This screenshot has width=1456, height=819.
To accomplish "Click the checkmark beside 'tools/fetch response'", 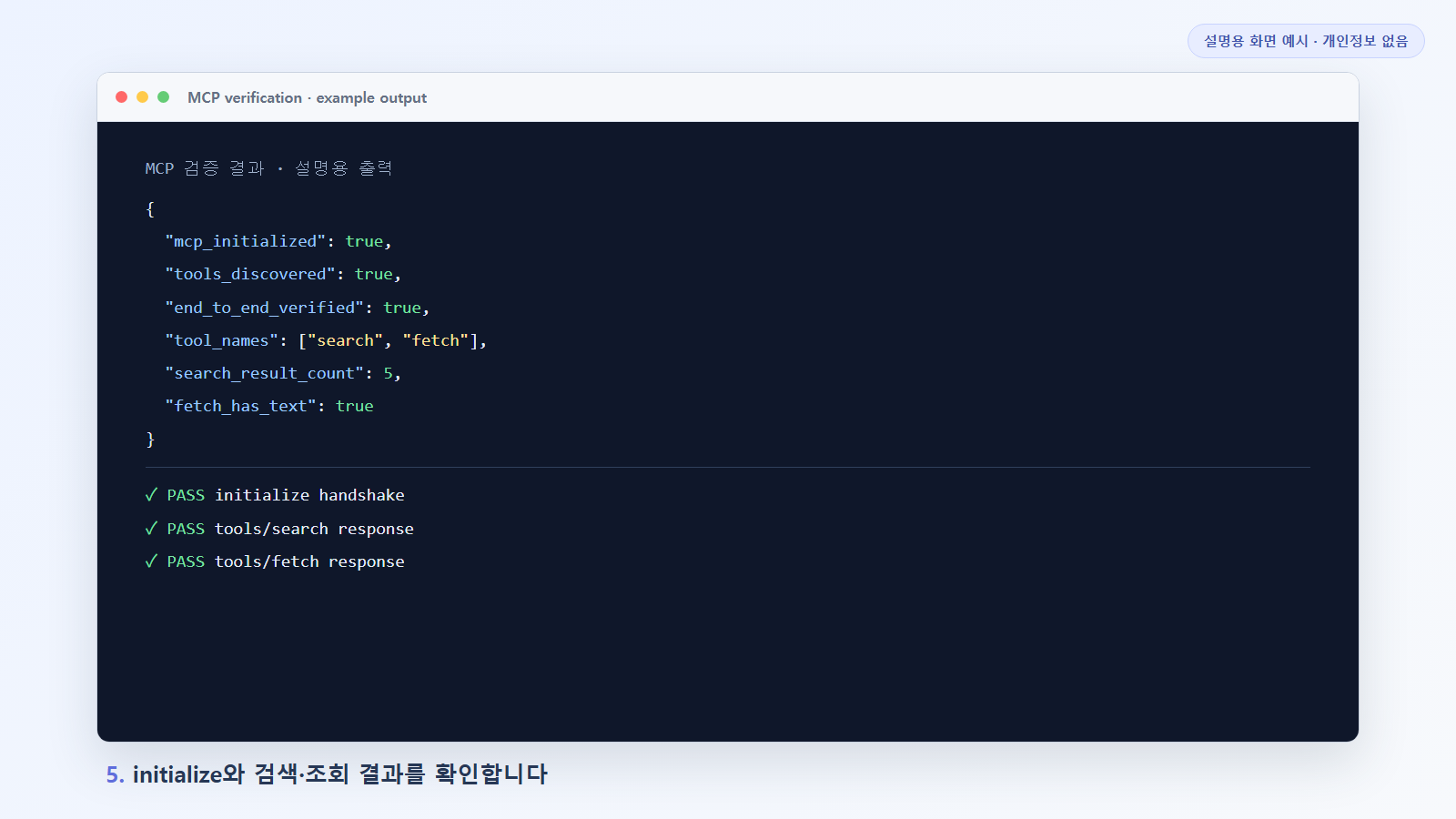I will (x=151, y=561).
